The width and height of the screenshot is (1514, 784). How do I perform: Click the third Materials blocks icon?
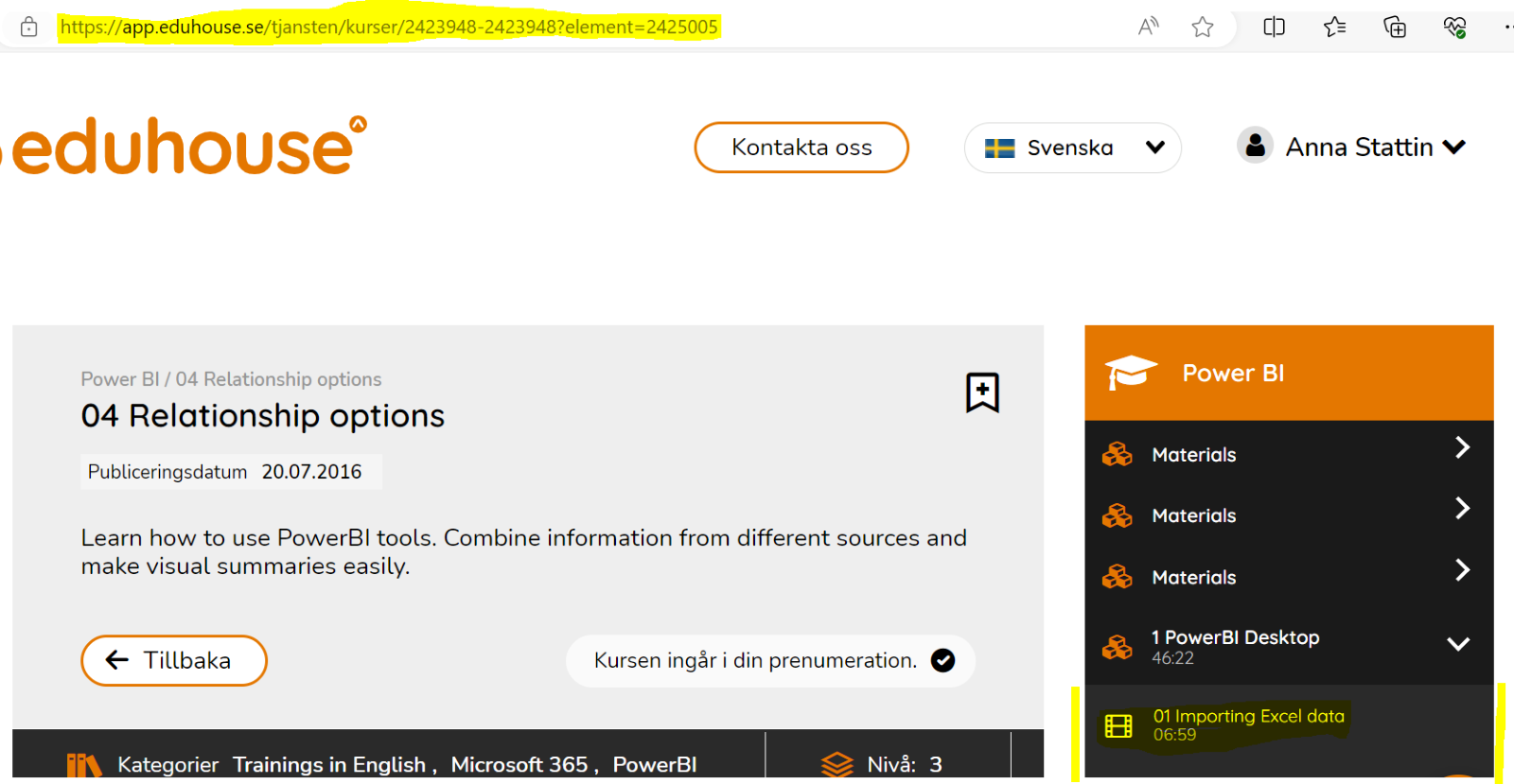click(x=1118, y=577)
